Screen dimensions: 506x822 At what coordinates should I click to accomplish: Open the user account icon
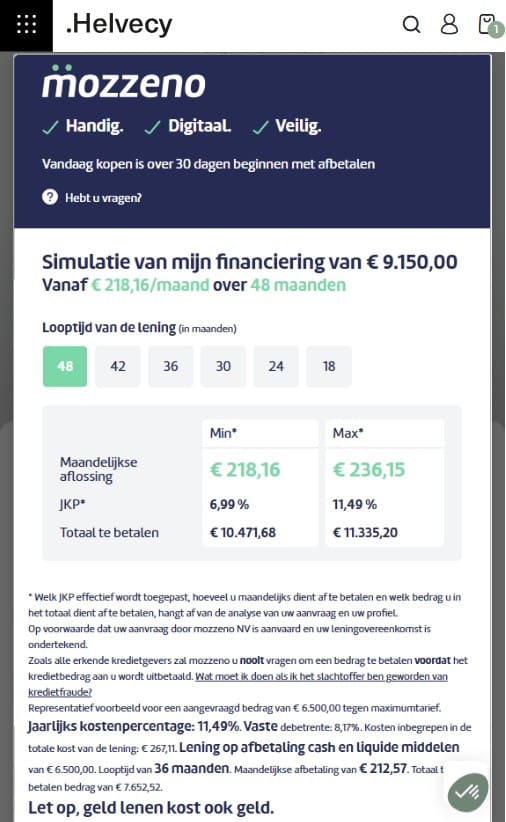point(449,24)
